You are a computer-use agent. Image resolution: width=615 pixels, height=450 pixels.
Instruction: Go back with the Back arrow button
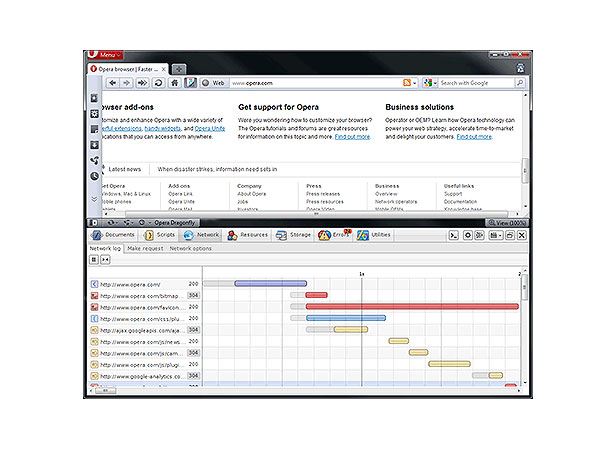(x=113, y=83)
